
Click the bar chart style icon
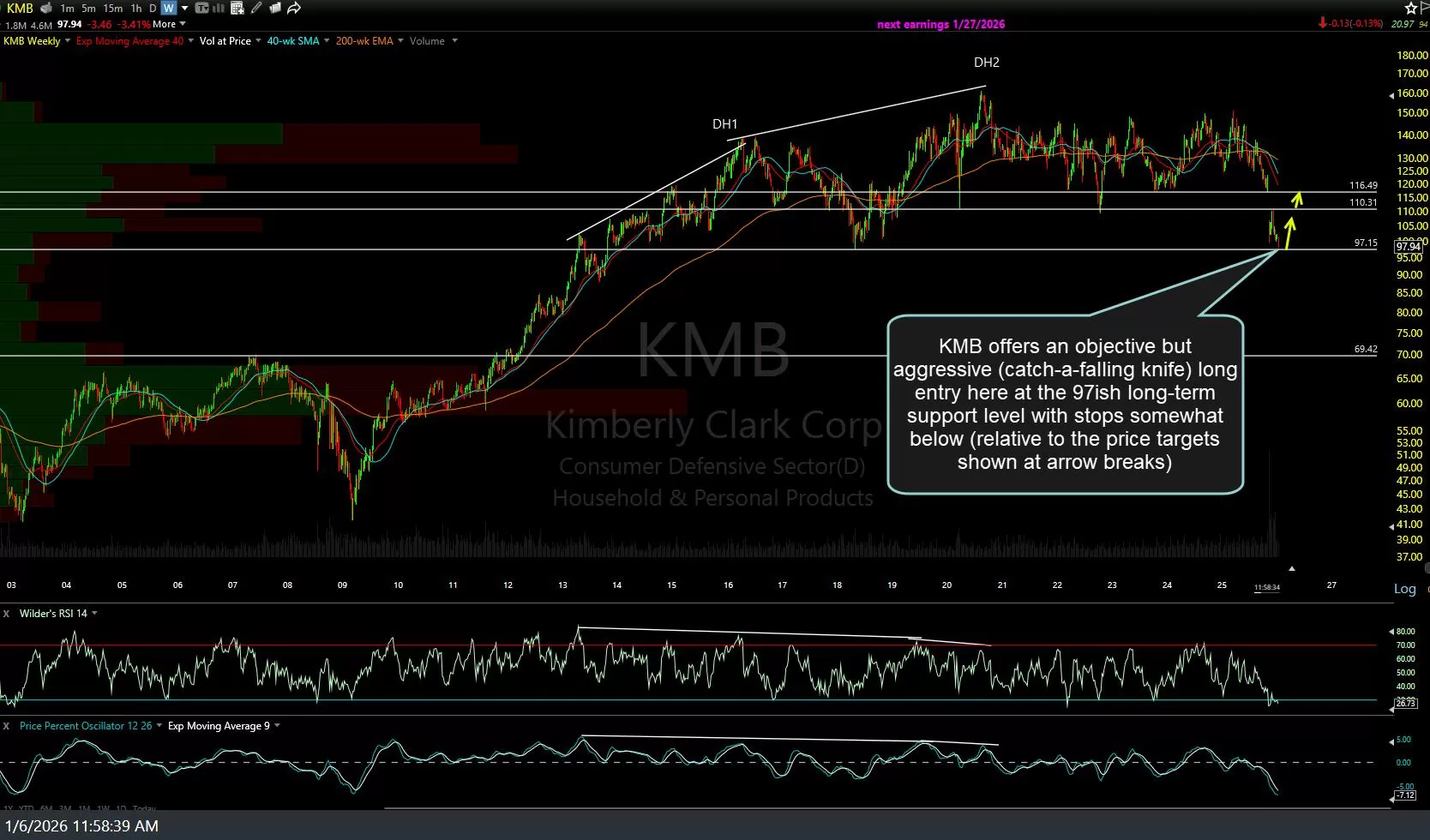click(x=218, y=9)
